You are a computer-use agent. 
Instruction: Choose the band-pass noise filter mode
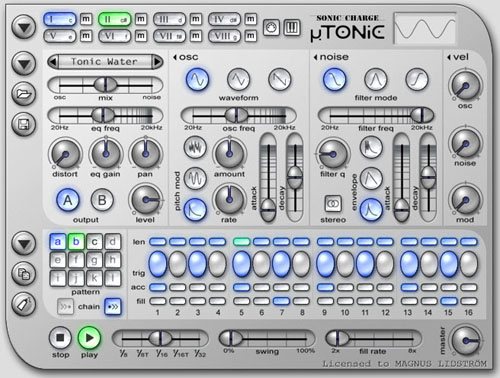[x=375, y=79]
